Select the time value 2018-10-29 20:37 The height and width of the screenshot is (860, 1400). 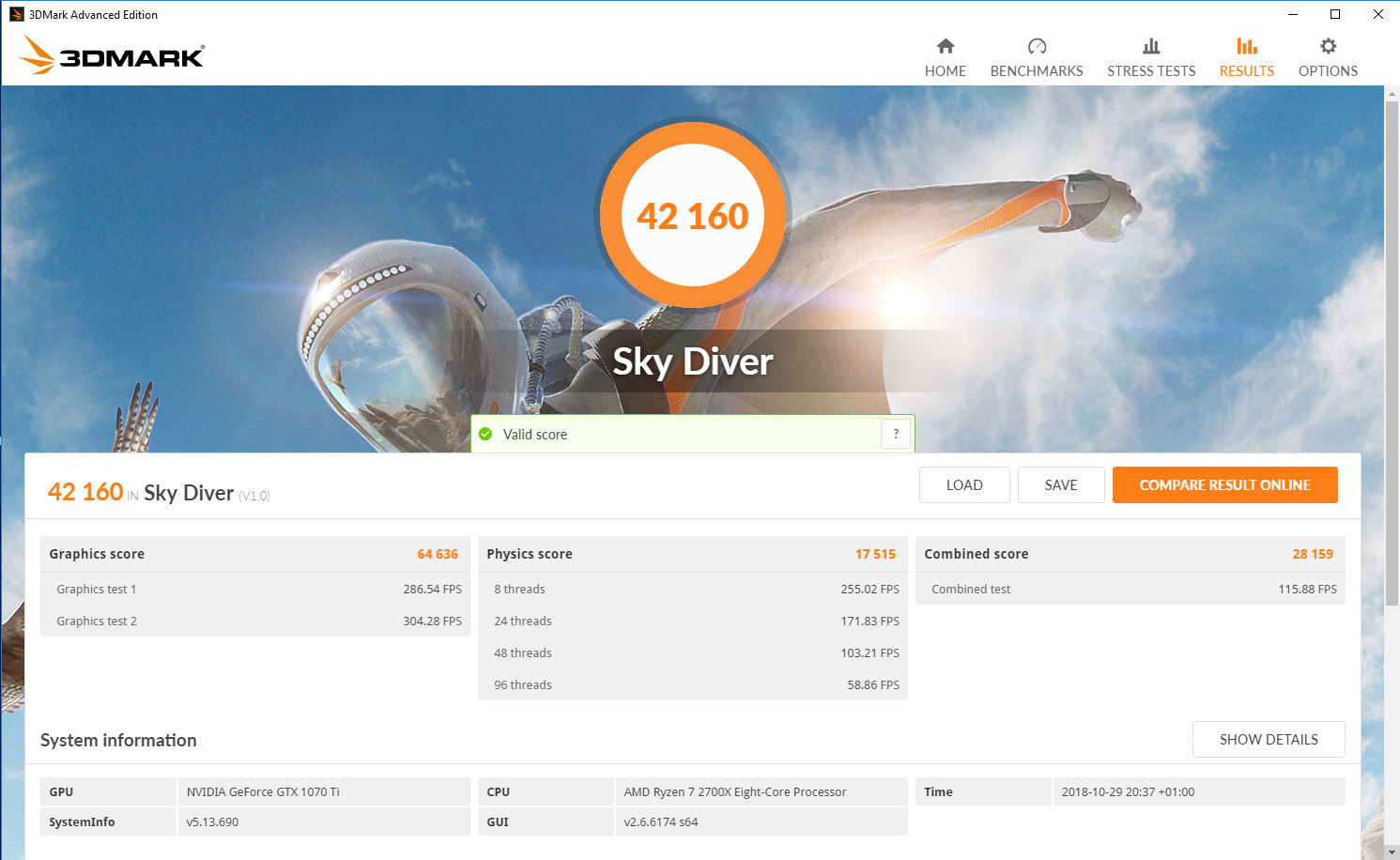(x=1128, y=792)
